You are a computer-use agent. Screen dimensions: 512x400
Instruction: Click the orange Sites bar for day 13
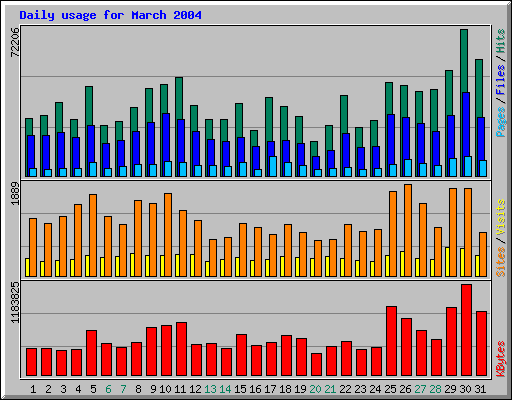pyautogui.click(x=213, y=258)
